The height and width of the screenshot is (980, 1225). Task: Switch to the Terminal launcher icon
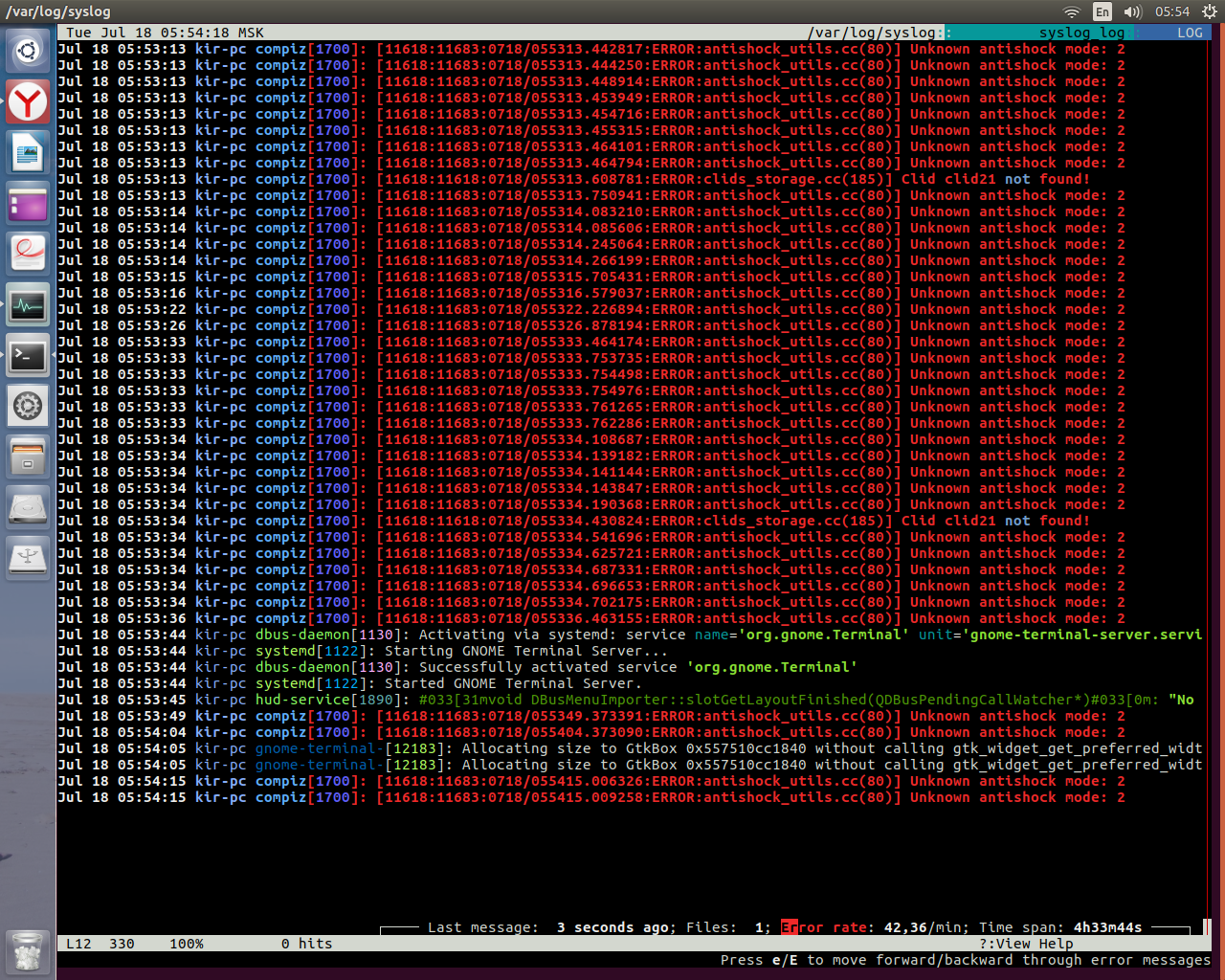click(x=28, y=357)
